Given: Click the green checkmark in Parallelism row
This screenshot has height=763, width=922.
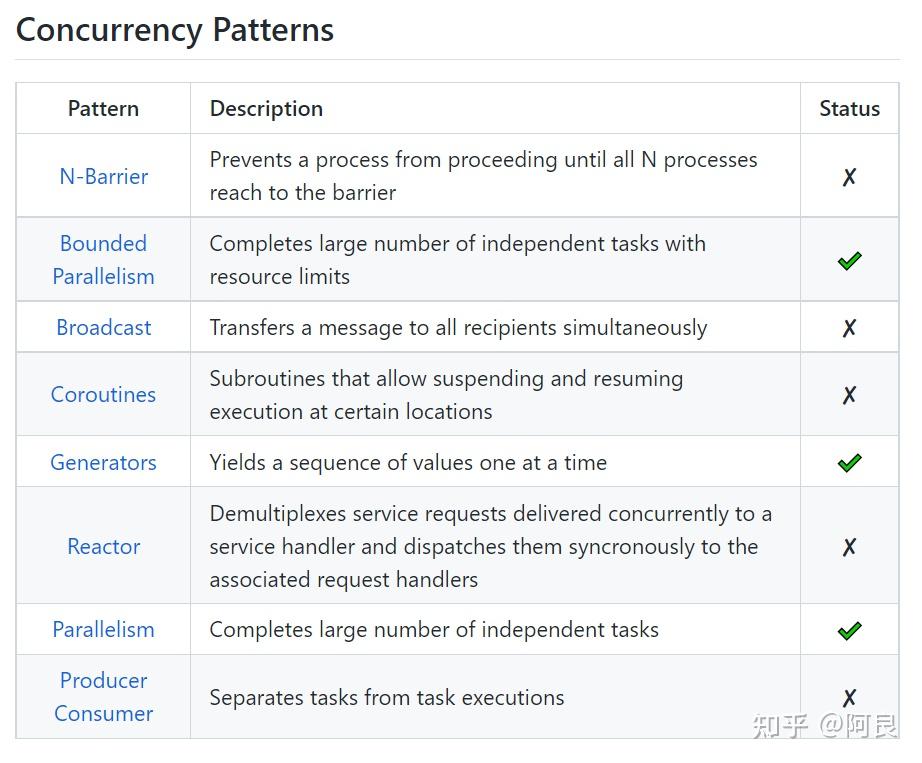Looking at the screenshot, I should click(849, 631).
